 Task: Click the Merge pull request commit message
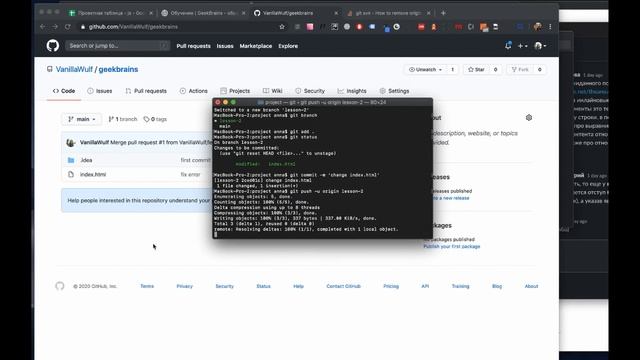coord(161,142)
